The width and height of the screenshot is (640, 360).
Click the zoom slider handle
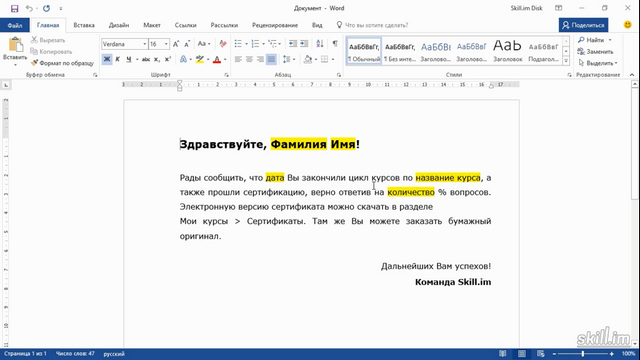click(582, 353)
